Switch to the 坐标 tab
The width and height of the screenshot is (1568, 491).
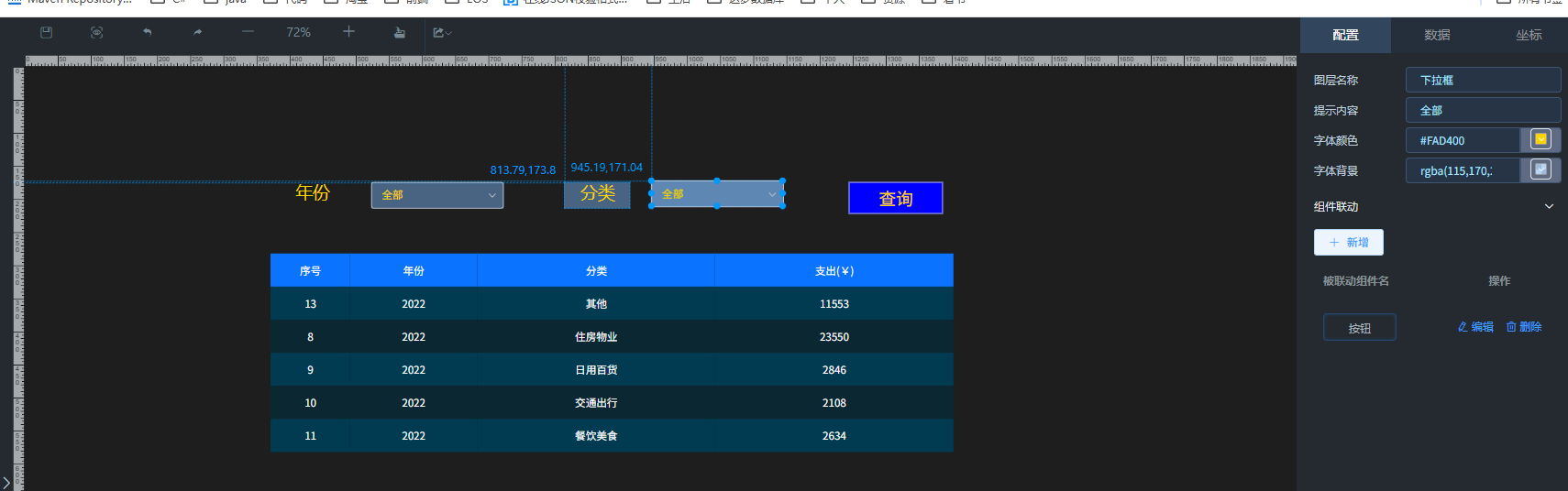[x=1529, y=35]
